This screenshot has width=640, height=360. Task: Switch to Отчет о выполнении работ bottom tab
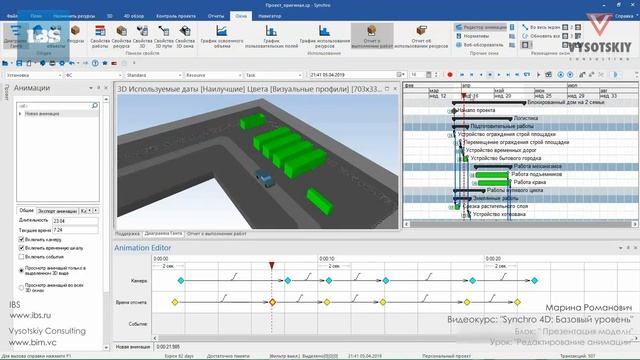[x=216, y=234]
